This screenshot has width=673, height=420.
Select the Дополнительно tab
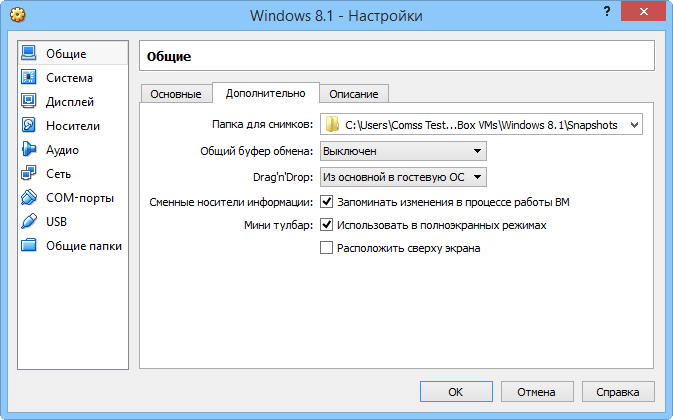tap(266, 93)
